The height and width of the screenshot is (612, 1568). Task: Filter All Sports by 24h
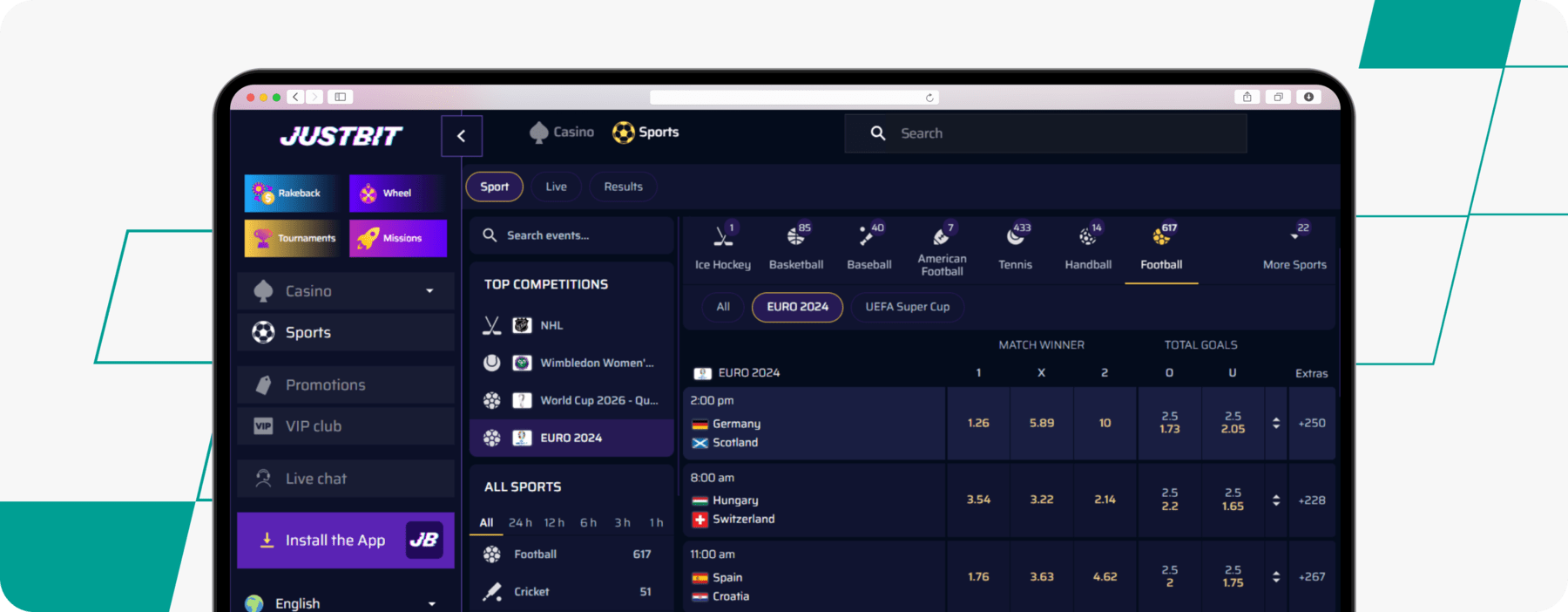tap(520, 523)
